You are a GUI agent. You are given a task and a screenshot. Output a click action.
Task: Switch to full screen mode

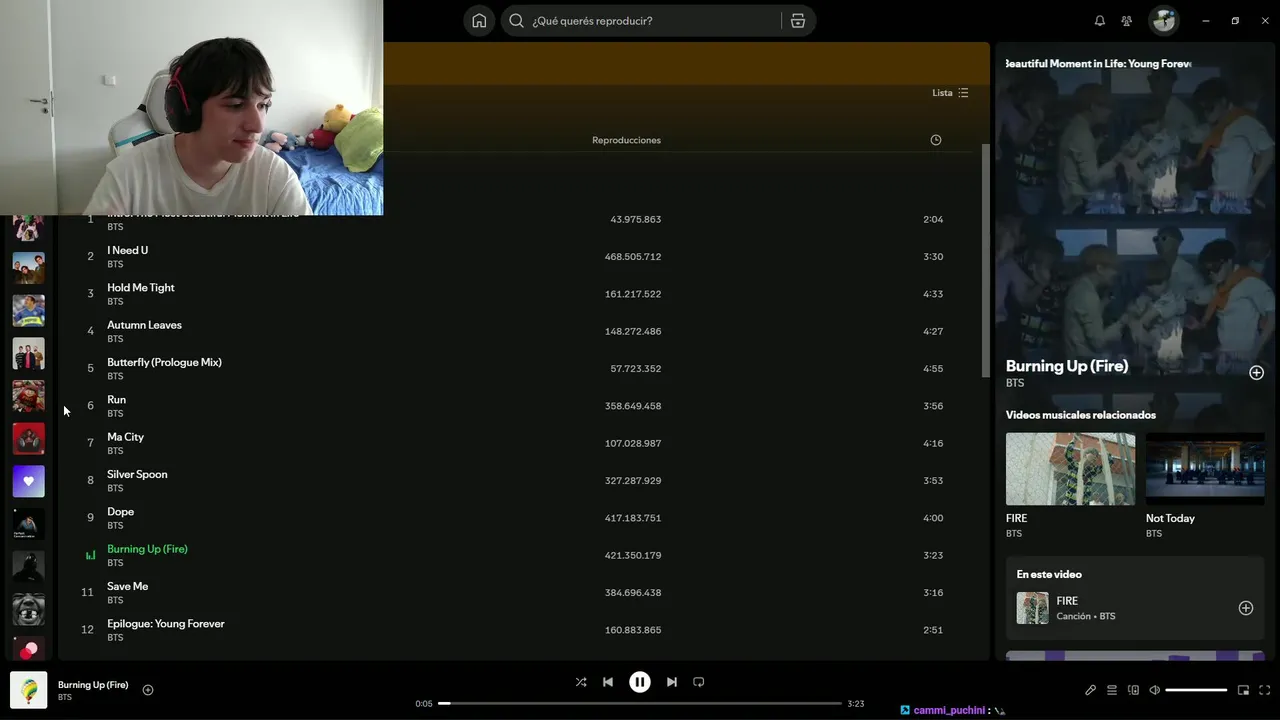pos(1265,690)
